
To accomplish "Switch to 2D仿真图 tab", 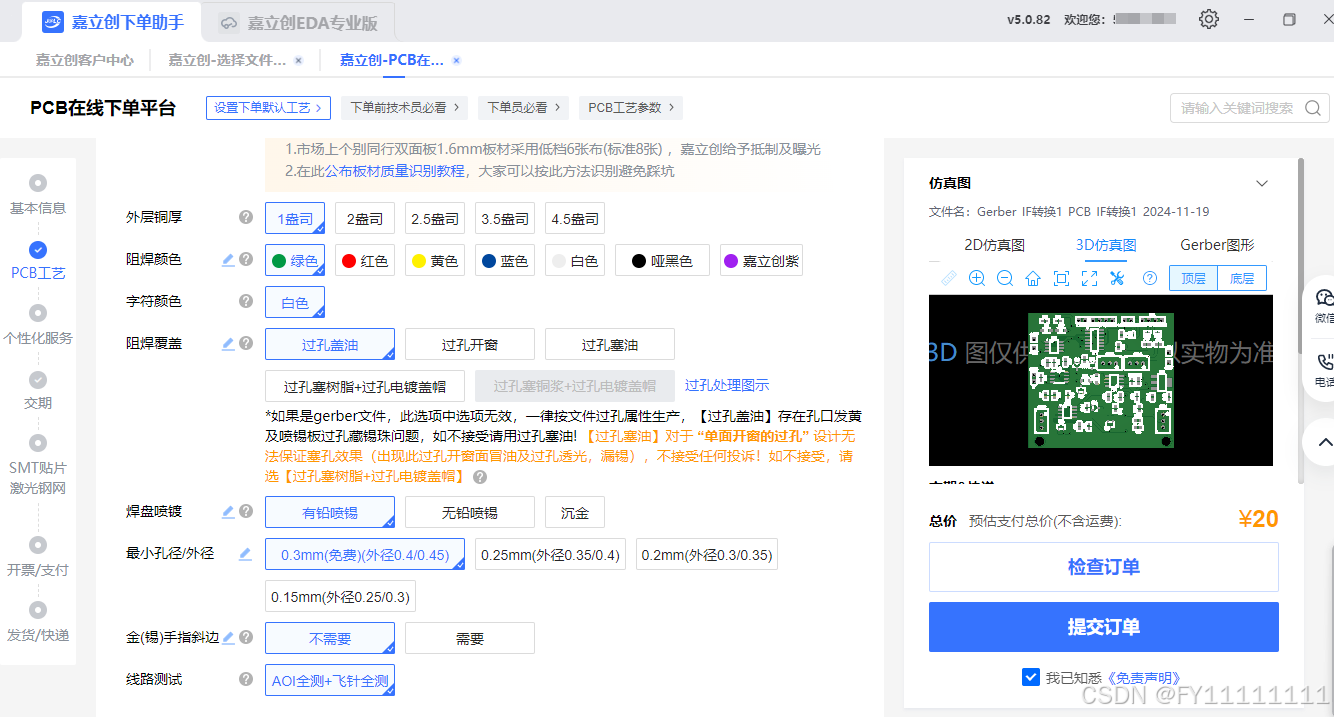I will [x=994, y=245].
